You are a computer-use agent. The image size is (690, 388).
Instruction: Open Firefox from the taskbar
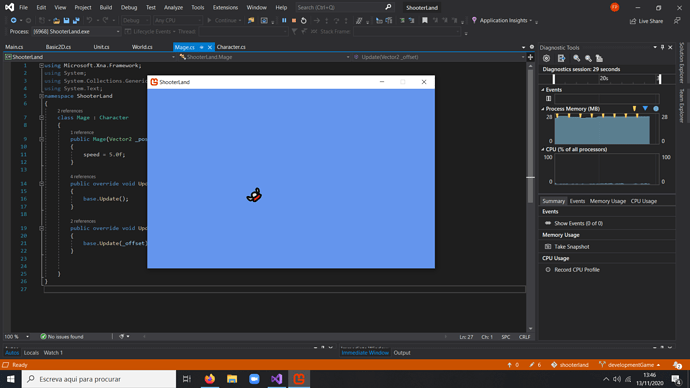point(209,379)
